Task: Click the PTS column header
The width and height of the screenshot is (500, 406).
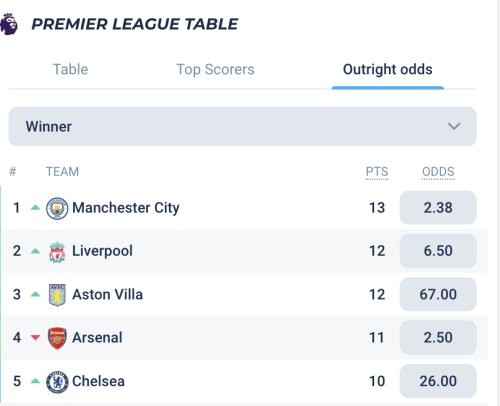Action: pos(377,172)
